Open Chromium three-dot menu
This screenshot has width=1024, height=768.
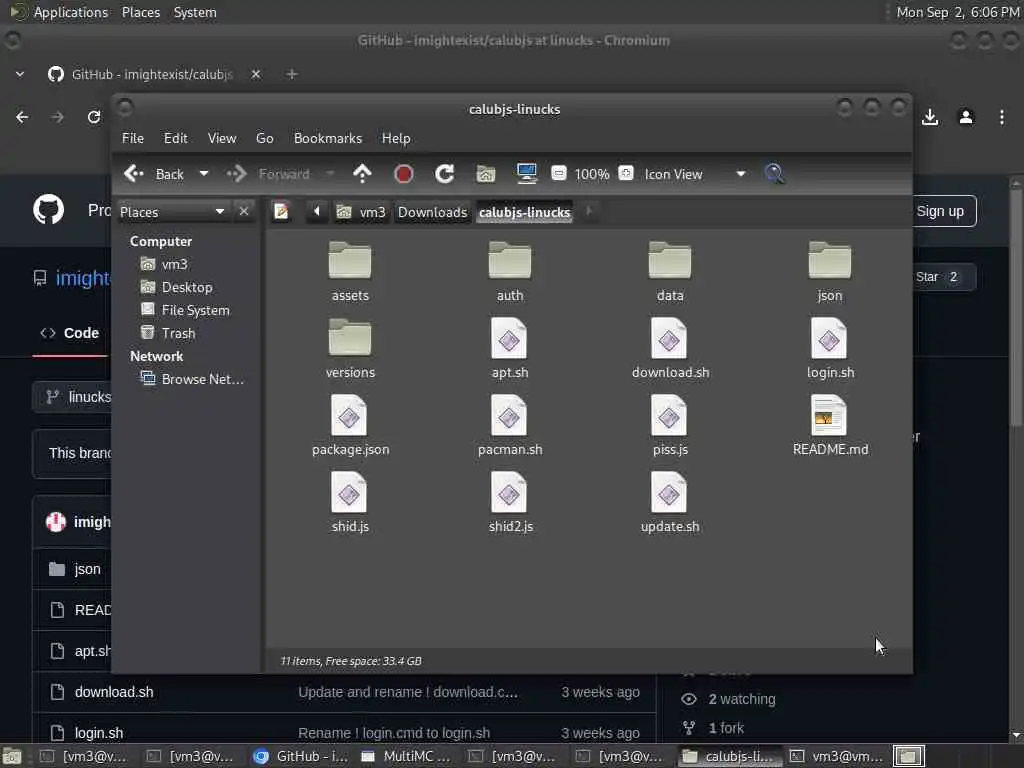1002,117
